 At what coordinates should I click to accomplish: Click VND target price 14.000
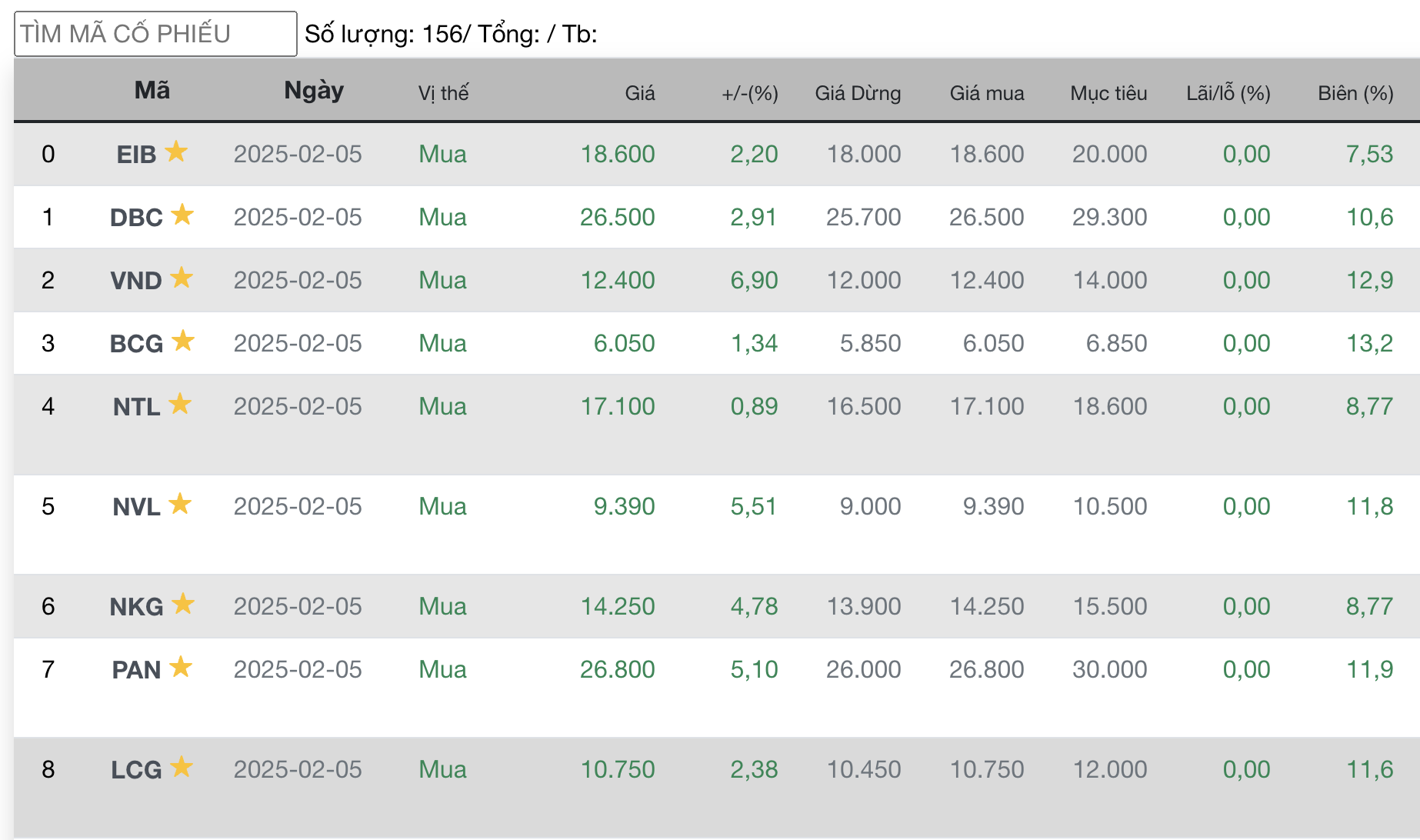(x=1110, y=280)
